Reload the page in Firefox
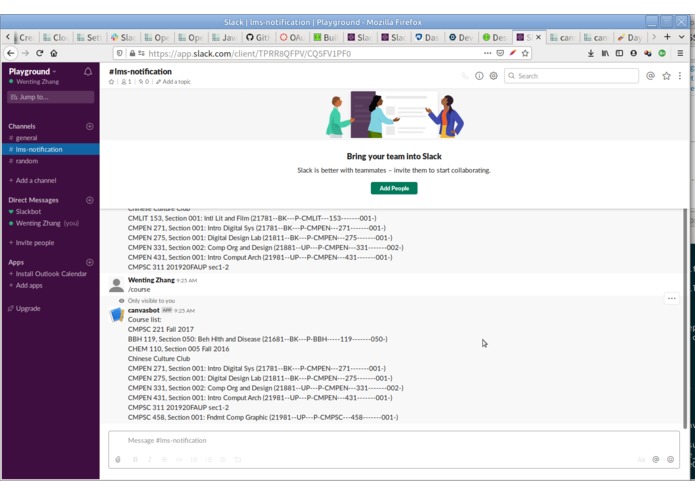Viewport: 695px width, 494px height. [39, 53]
